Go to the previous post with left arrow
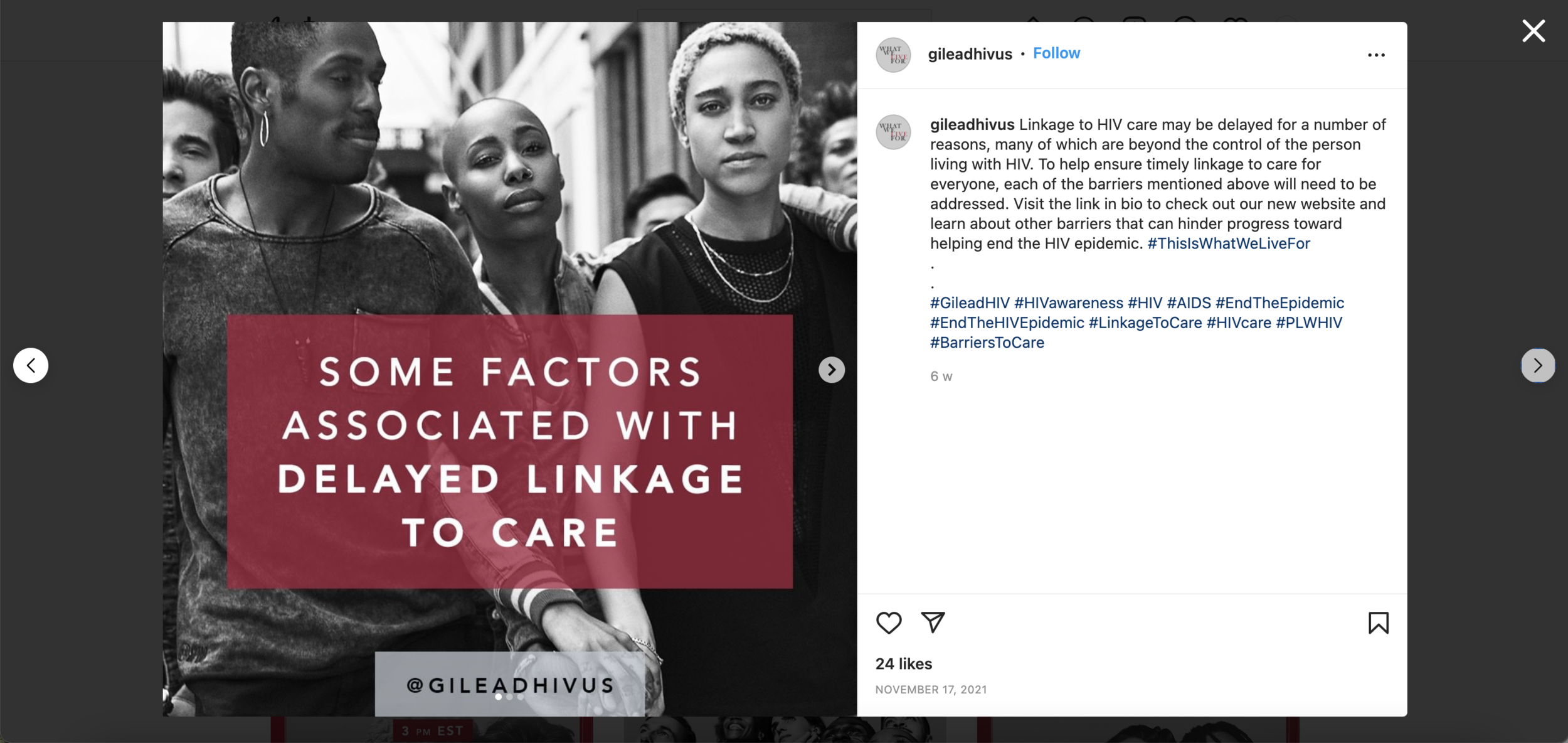Image resolution: width=1568 pixels, height=743 pixels. pos(31,365)
